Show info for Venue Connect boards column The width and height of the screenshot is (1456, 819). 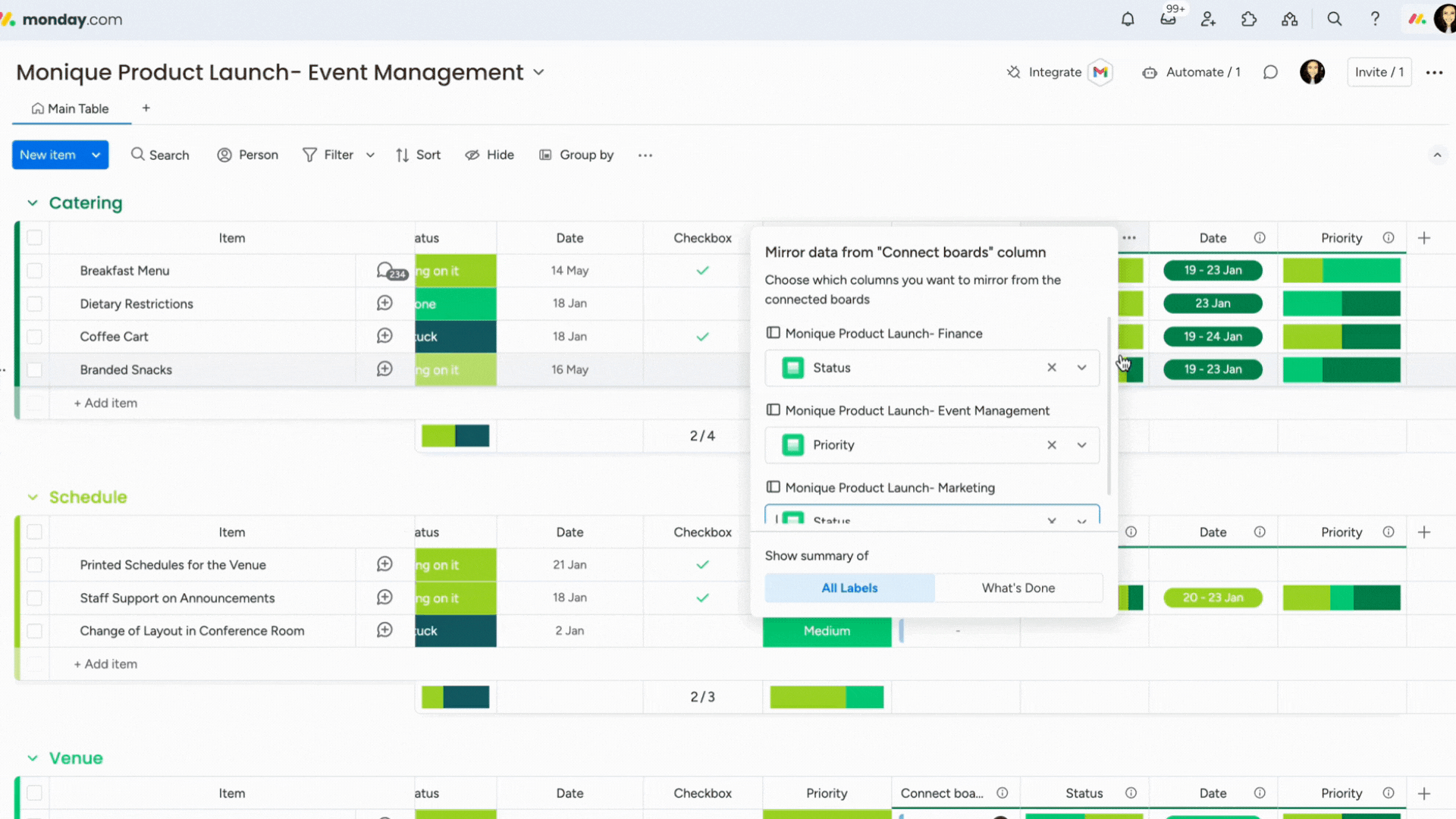coord(1003,793)
